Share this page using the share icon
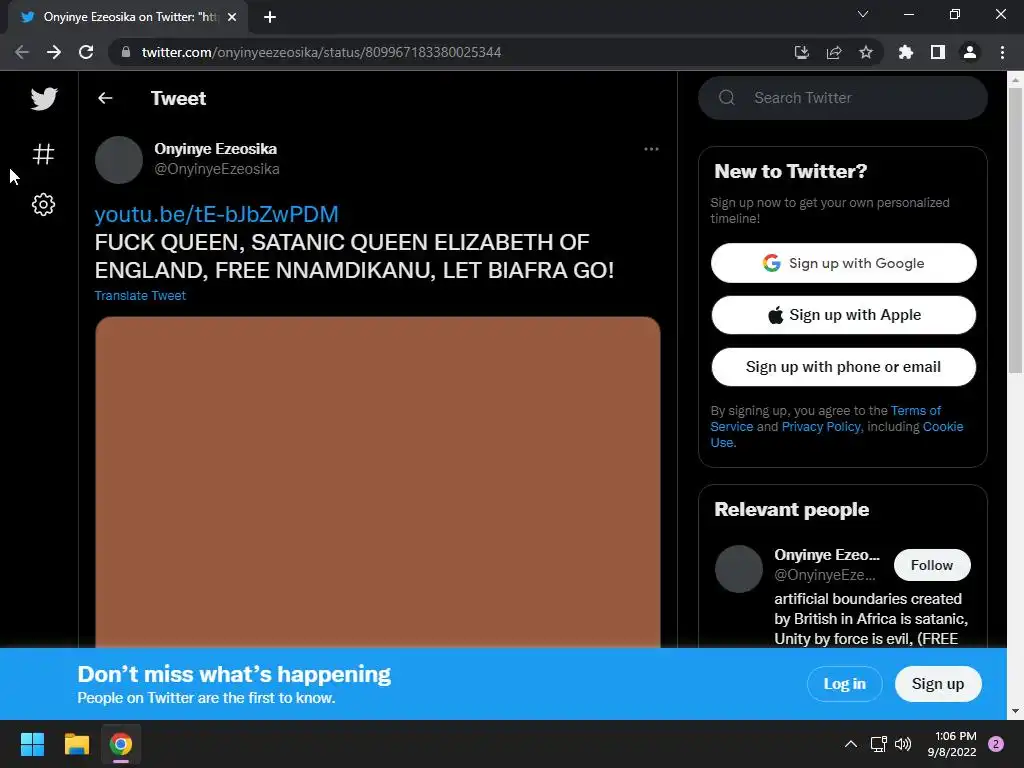1024x768 pixels. coord(834,52)
